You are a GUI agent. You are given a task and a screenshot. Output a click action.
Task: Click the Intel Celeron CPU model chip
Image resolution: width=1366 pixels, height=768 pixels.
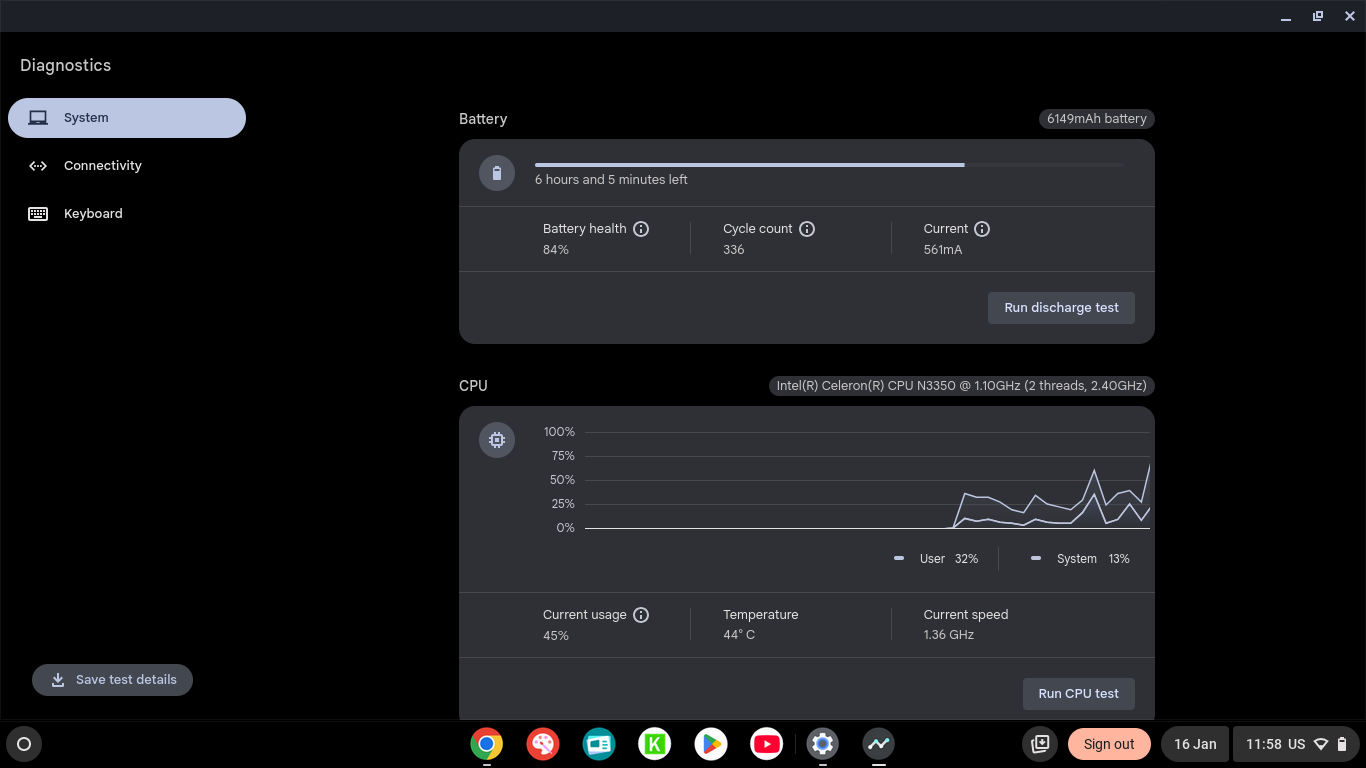pos(962,386)
